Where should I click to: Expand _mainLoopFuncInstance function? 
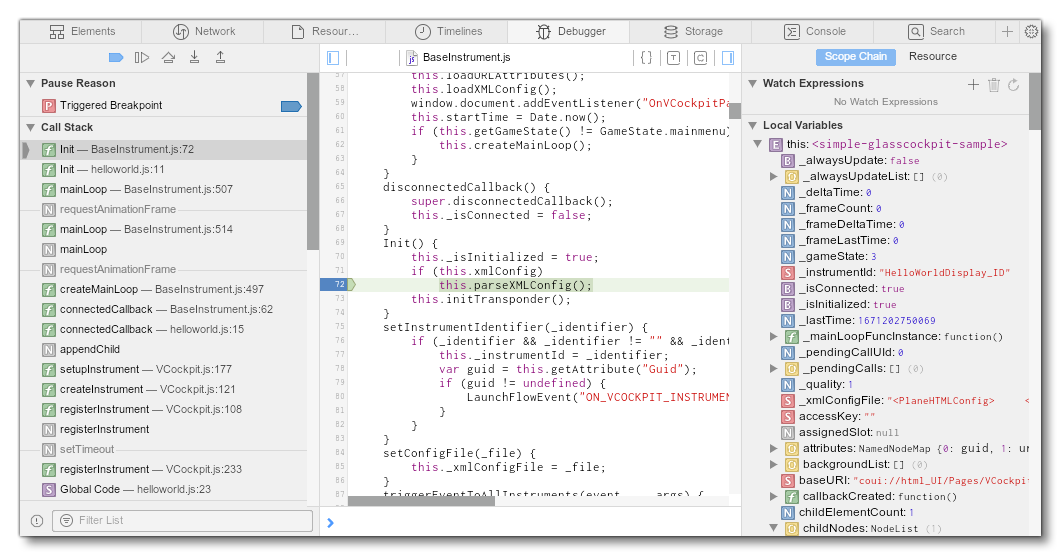point(773,336)
